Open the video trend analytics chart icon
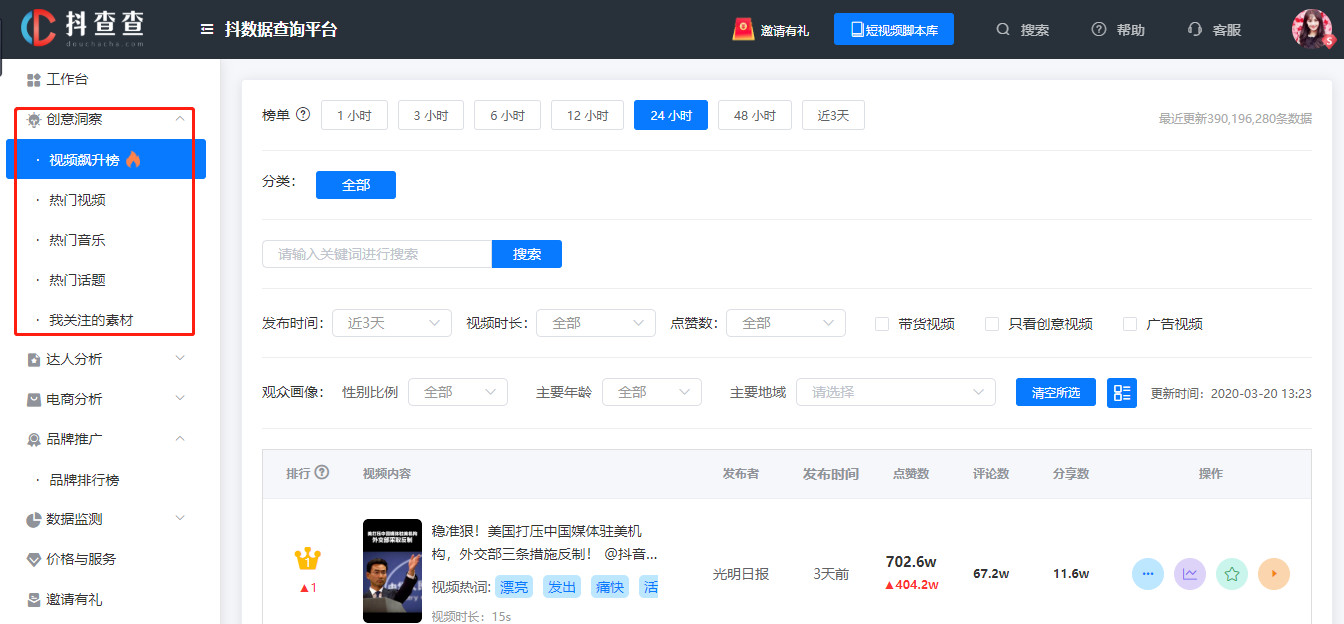1344x624 pixels. click(x=1190, y=573)
